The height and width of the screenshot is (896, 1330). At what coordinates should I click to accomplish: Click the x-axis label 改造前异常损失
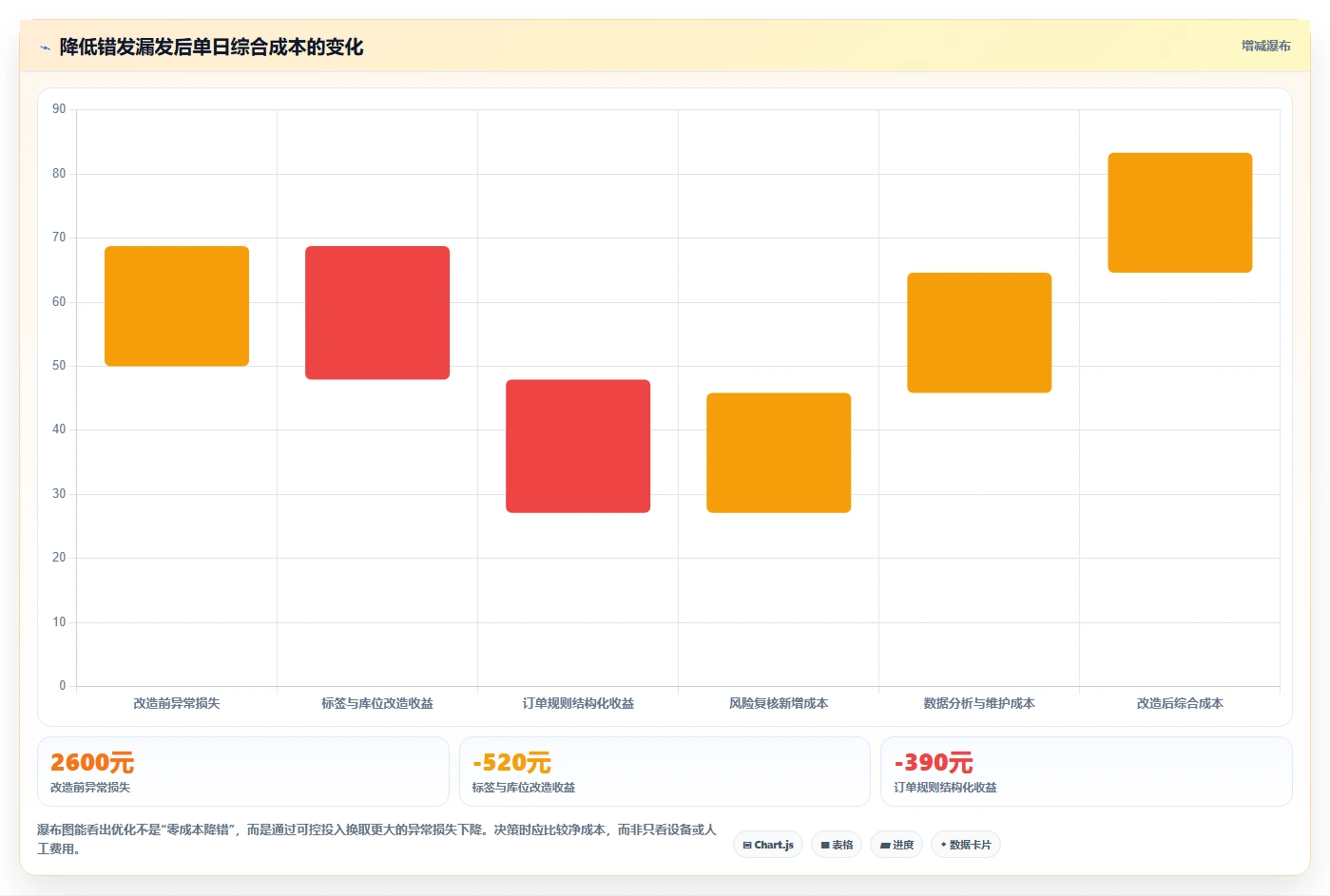(177, 703)
